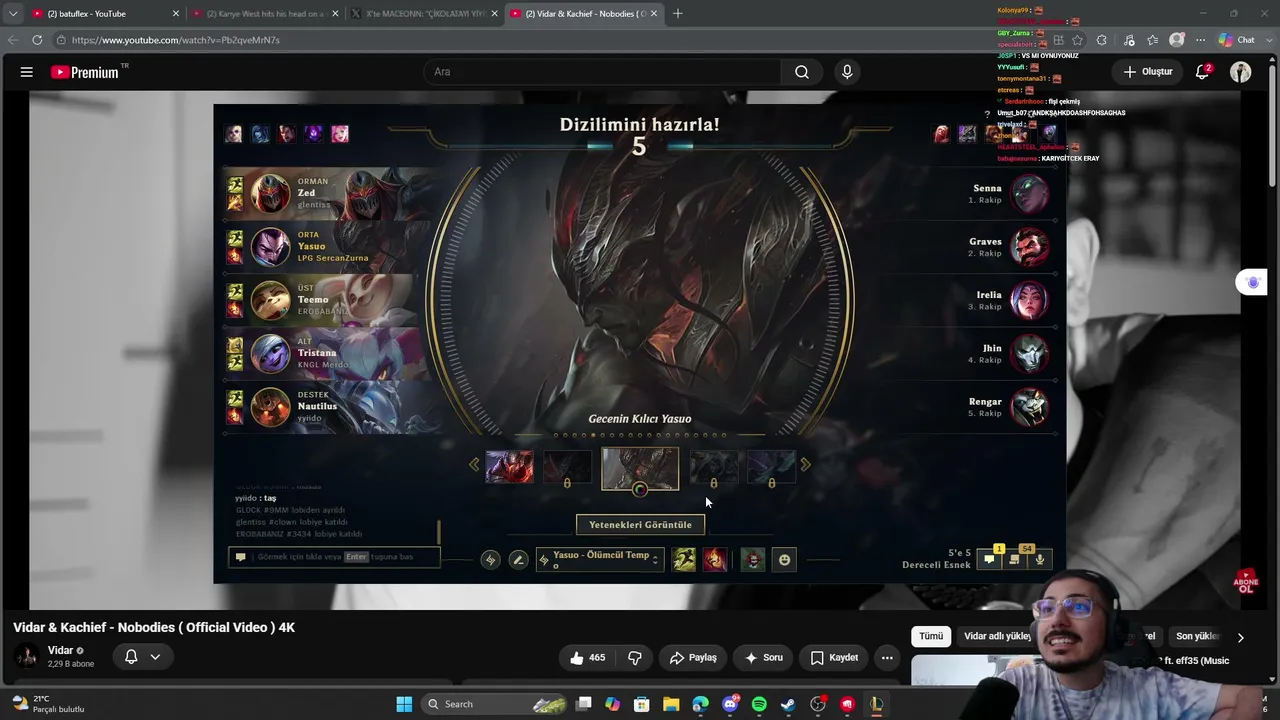The image size is (1280, 720).
Task: Open File Explorer from the taskbar
Action: click(x=671, y=704)
